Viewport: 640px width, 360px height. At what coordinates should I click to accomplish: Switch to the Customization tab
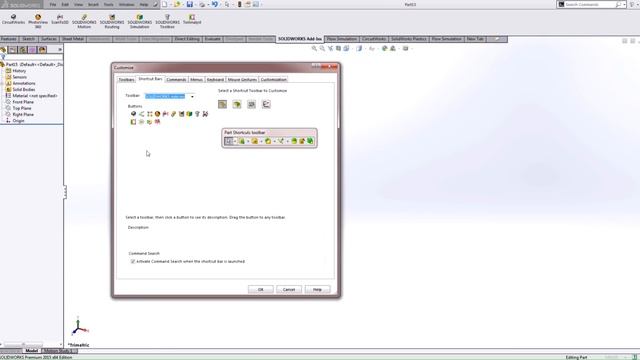(274, 80)
